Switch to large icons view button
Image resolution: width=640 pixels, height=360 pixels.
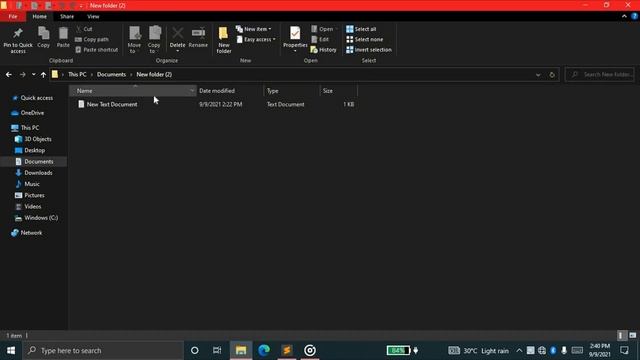pyautogui.click(x=633, y=336)
